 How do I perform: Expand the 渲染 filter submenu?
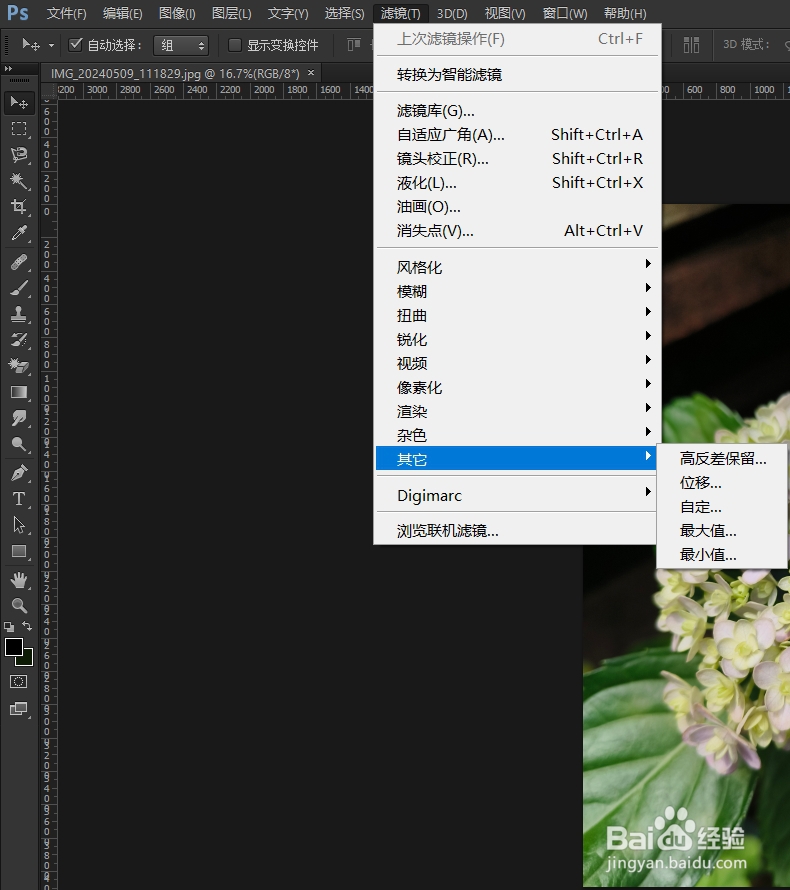point(517,412)
